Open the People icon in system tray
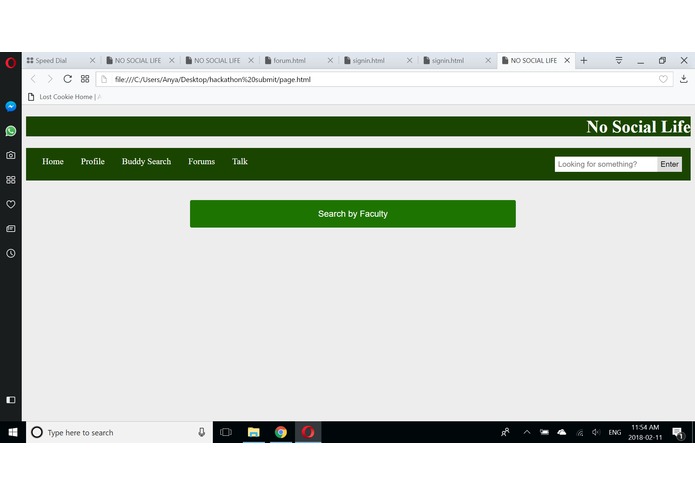 click(505, 432)
